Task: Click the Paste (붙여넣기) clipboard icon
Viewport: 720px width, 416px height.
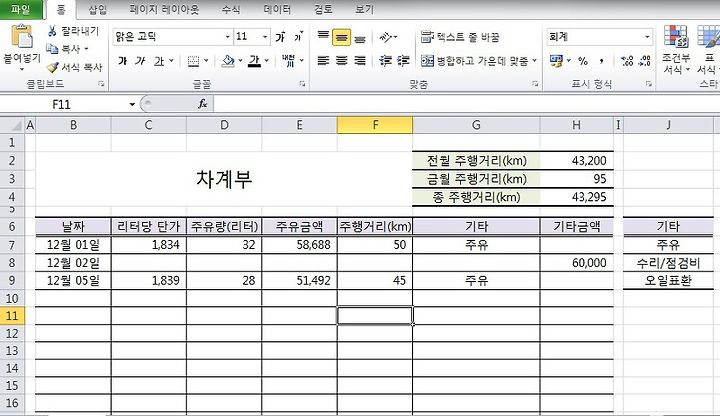Action: (x=22, y=37)
